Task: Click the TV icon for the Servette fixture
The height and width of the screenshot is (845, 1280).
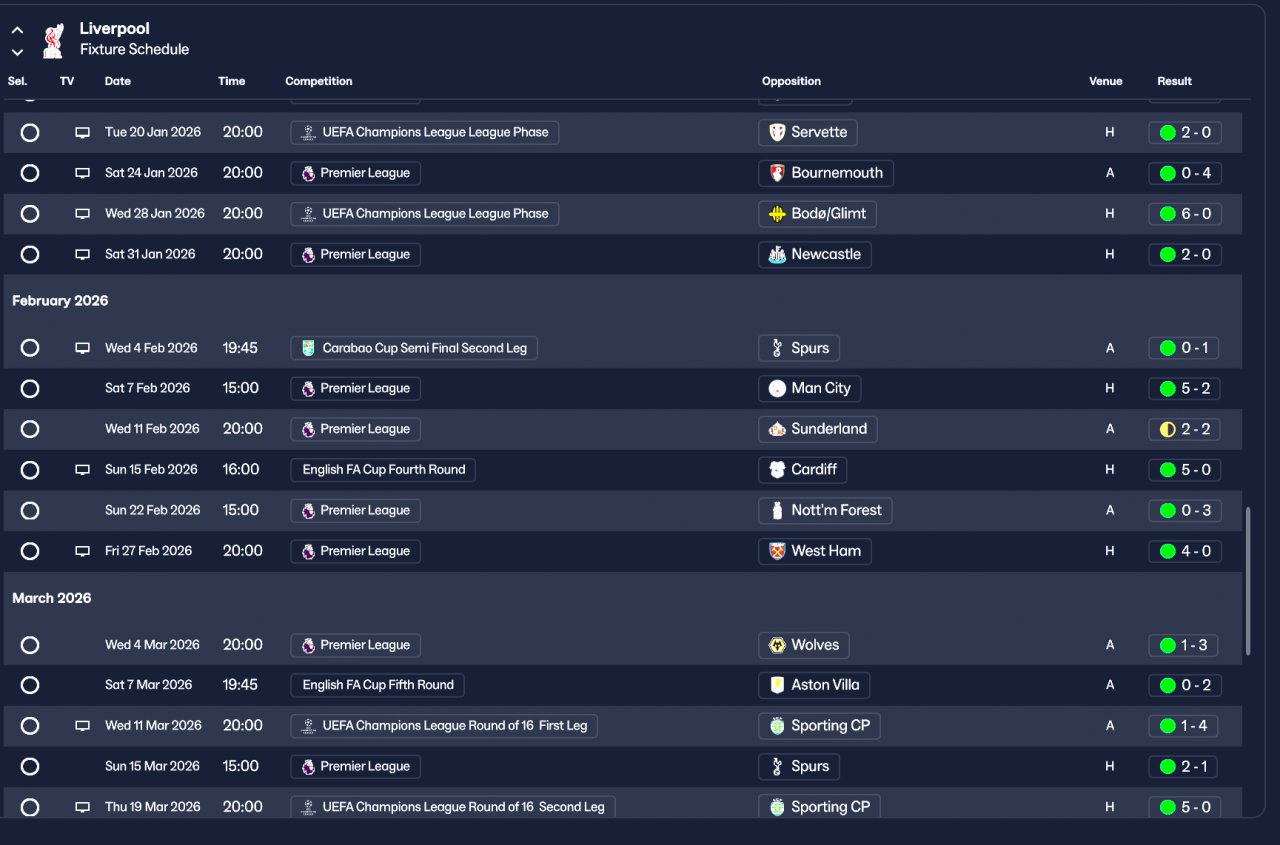Action: click(83, 133)
